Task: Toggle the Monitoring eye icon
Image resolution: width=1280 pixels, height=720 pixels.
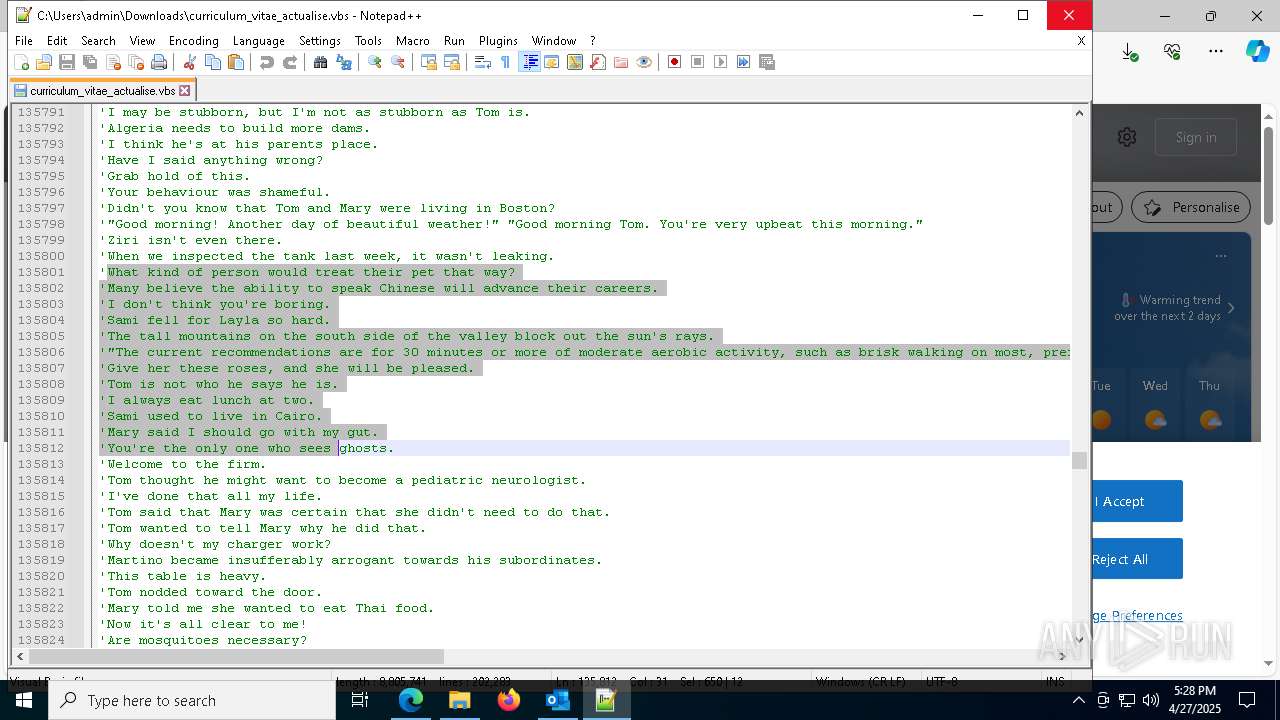Action: [x=644, y=62]
